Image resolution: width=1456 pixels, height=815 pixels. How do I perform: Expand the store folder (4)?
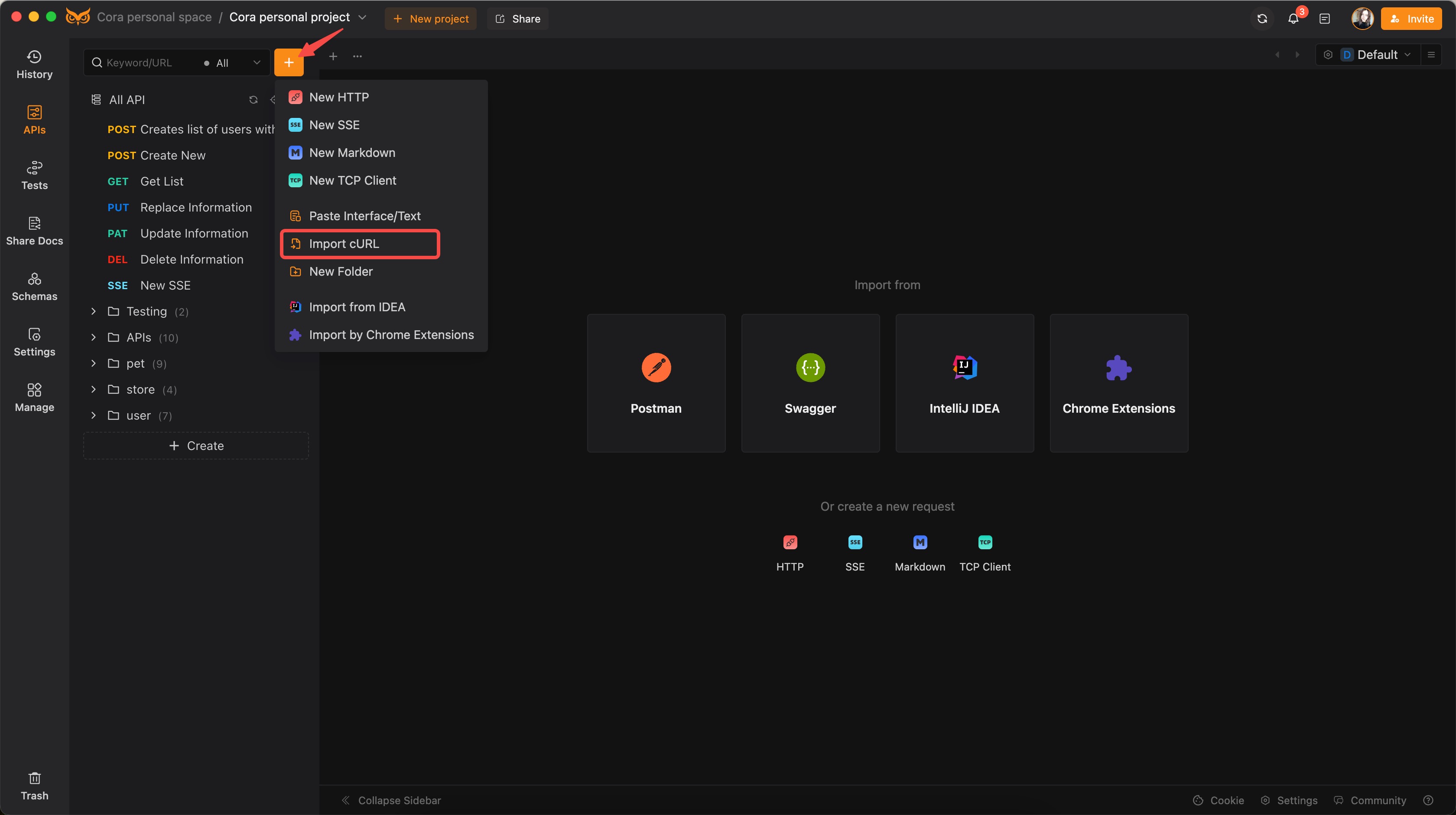pos(93,389)
